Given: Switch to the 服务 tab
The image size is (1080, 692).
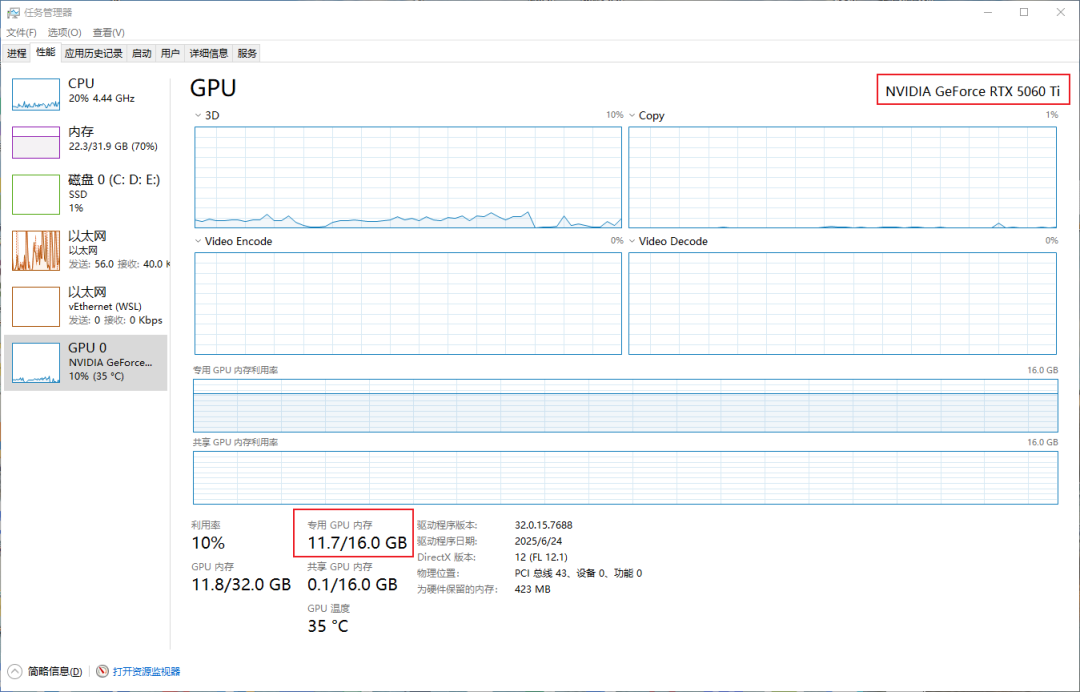Looking at the screenshot, I should 246,53.
